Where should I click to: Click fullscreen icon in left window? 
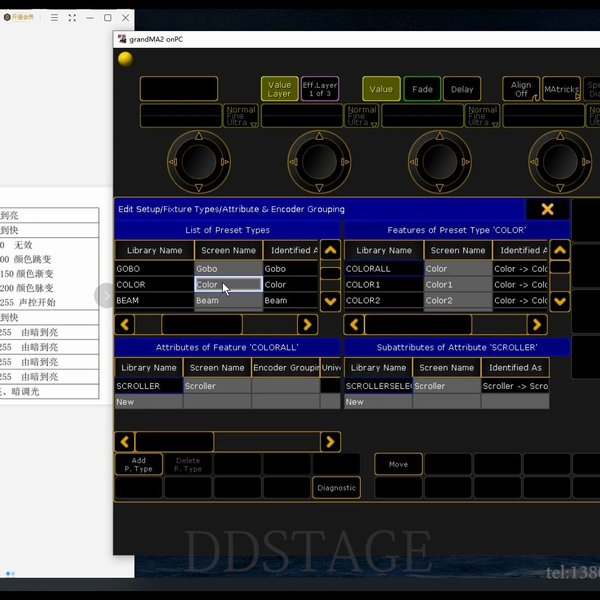point(72,18)
